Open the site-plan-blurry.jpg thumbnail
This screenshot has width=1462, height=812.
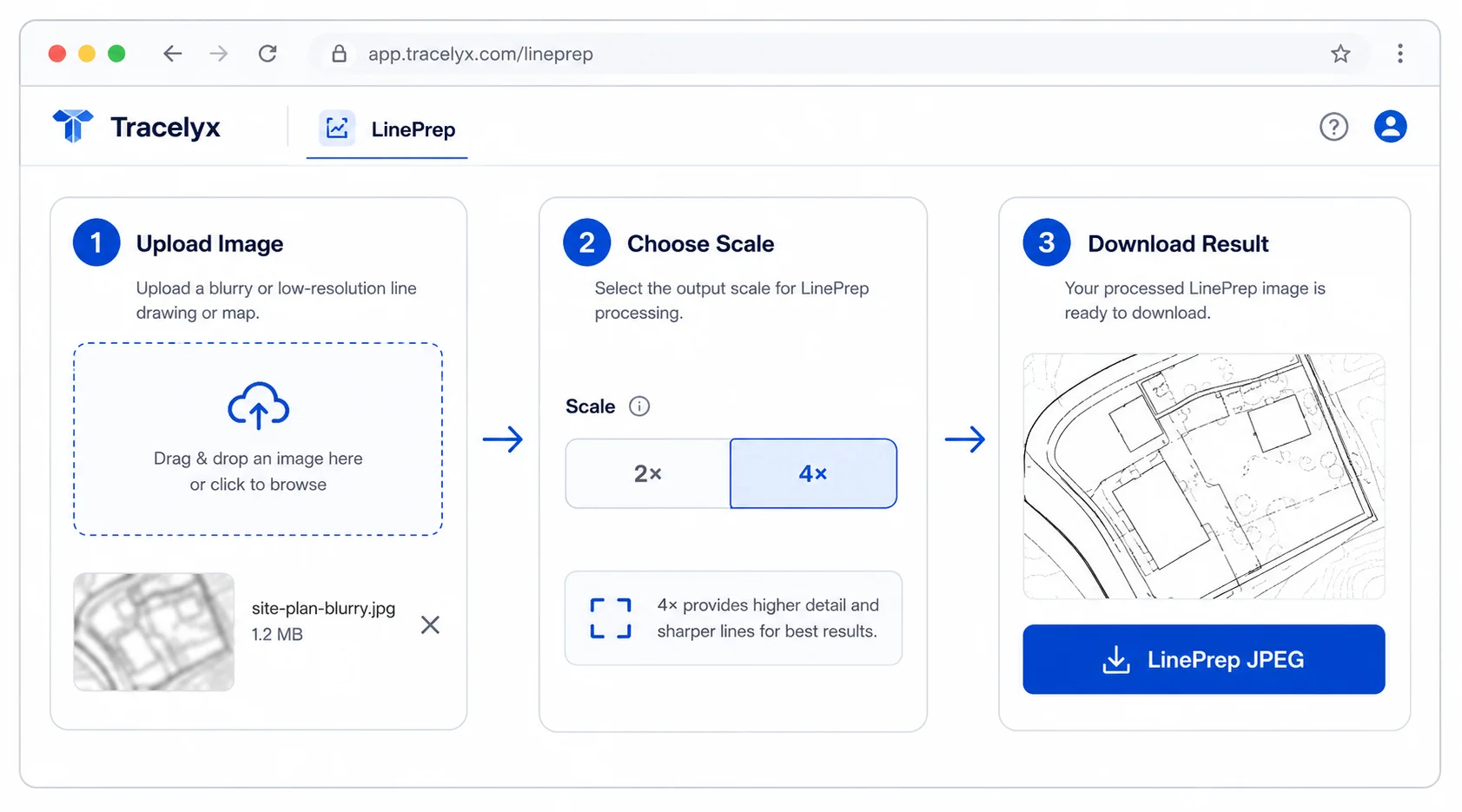point(154,631)
